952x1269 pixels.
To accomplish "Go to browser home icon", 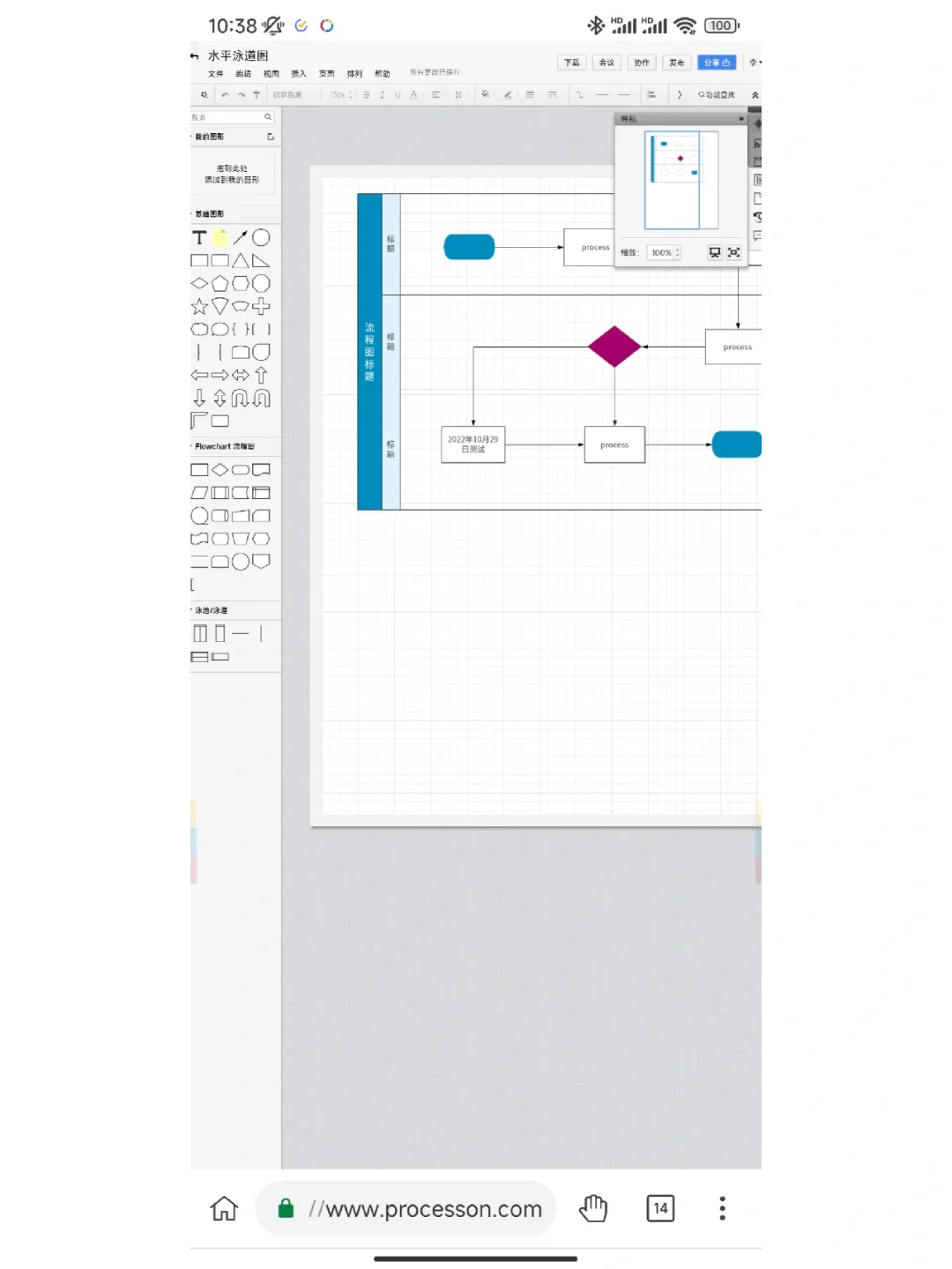I will 224,1208.
